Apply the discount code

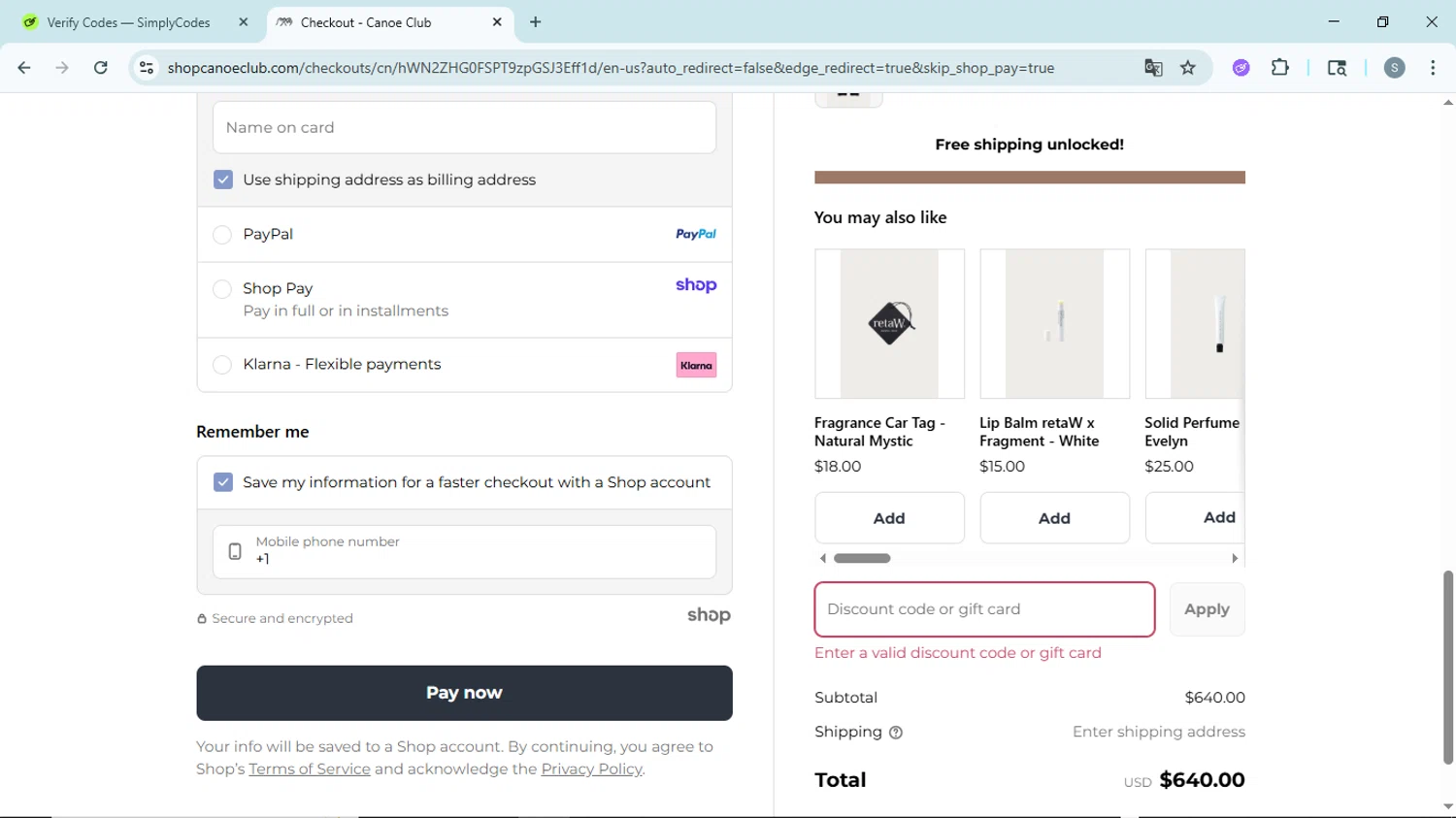pyautogui.click(x=1207, y=609)
